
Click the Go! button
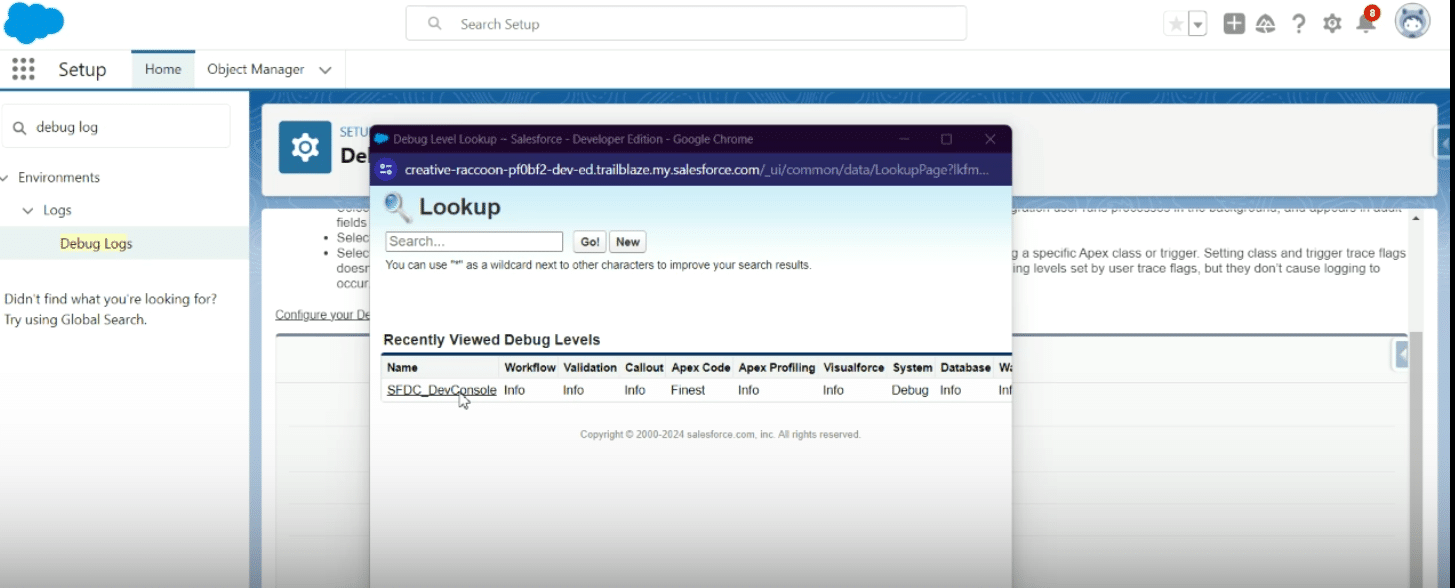click(590, 242)
